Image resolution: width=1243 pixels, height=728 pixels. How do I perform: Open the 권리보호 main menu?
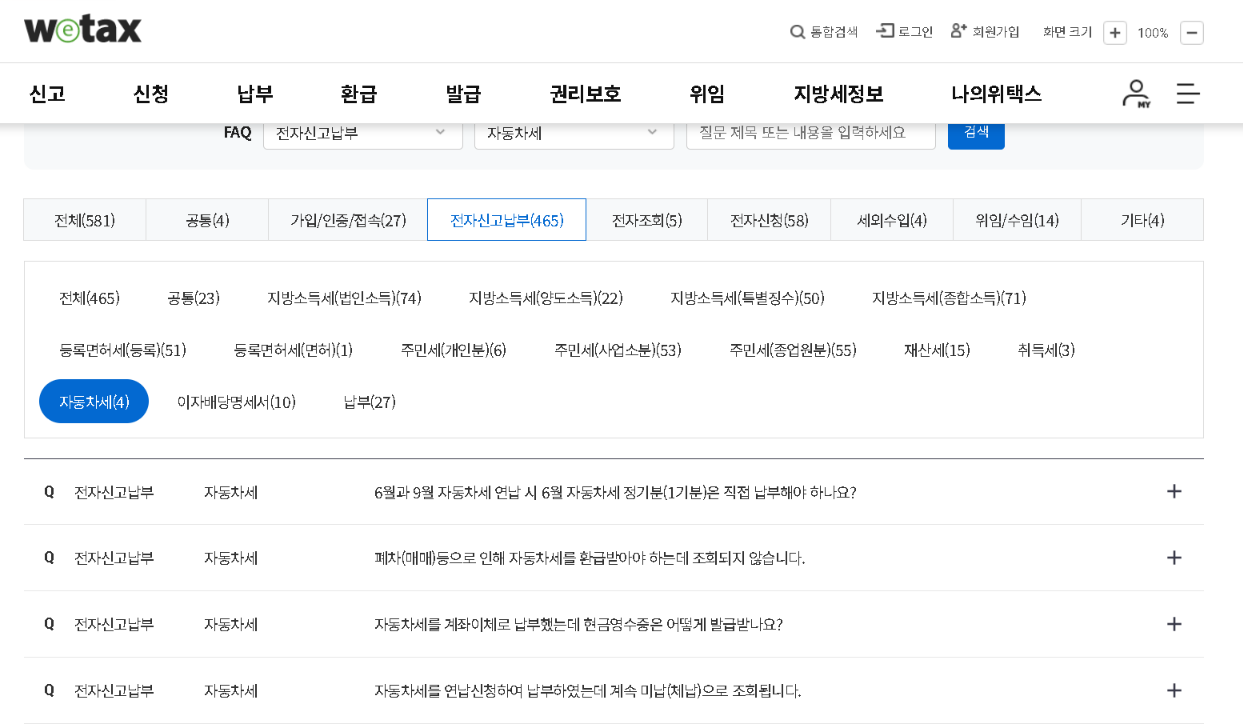pyautogui.click(x=585, y=94)
